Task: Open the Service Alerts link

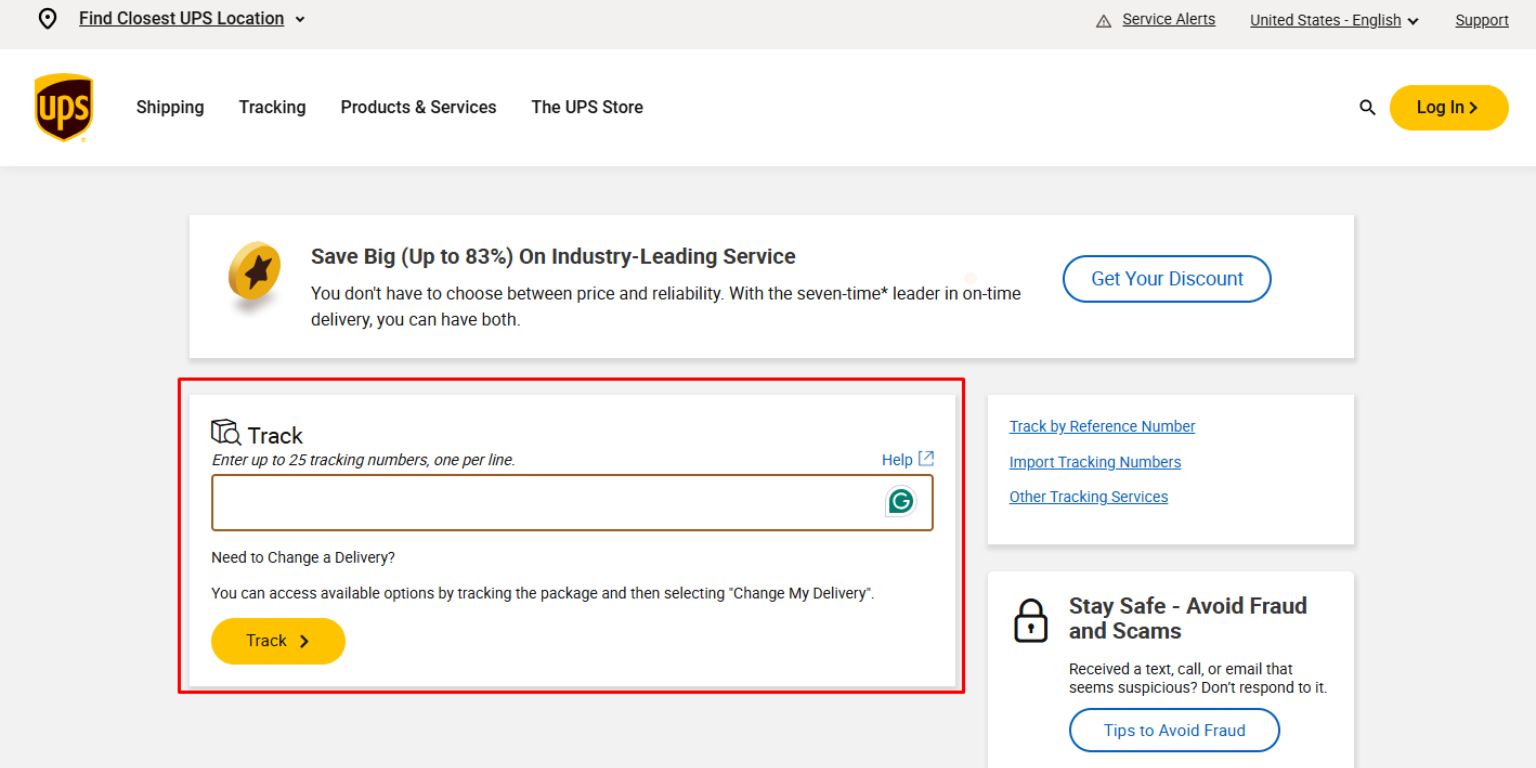Action: (1169, 19)
